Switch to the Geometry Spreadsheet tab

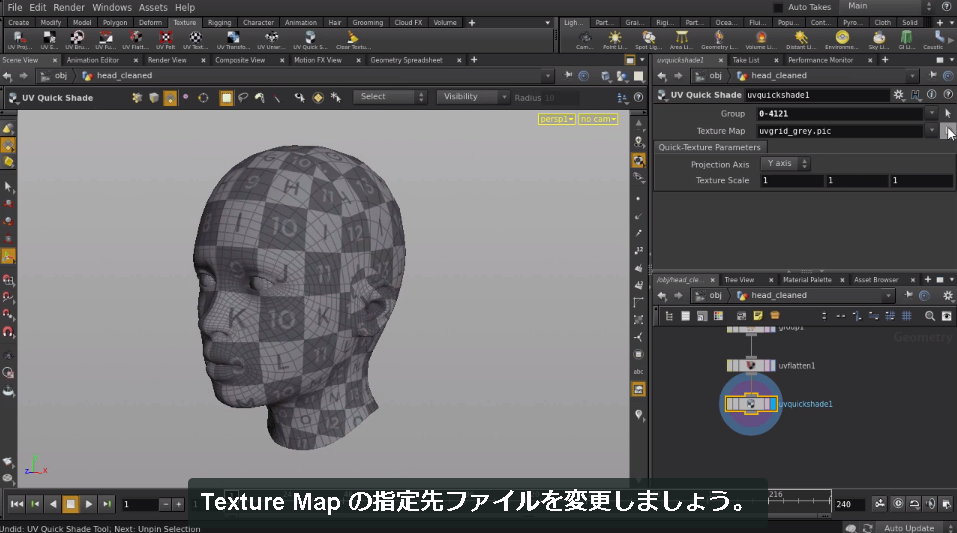coord(406,60)
